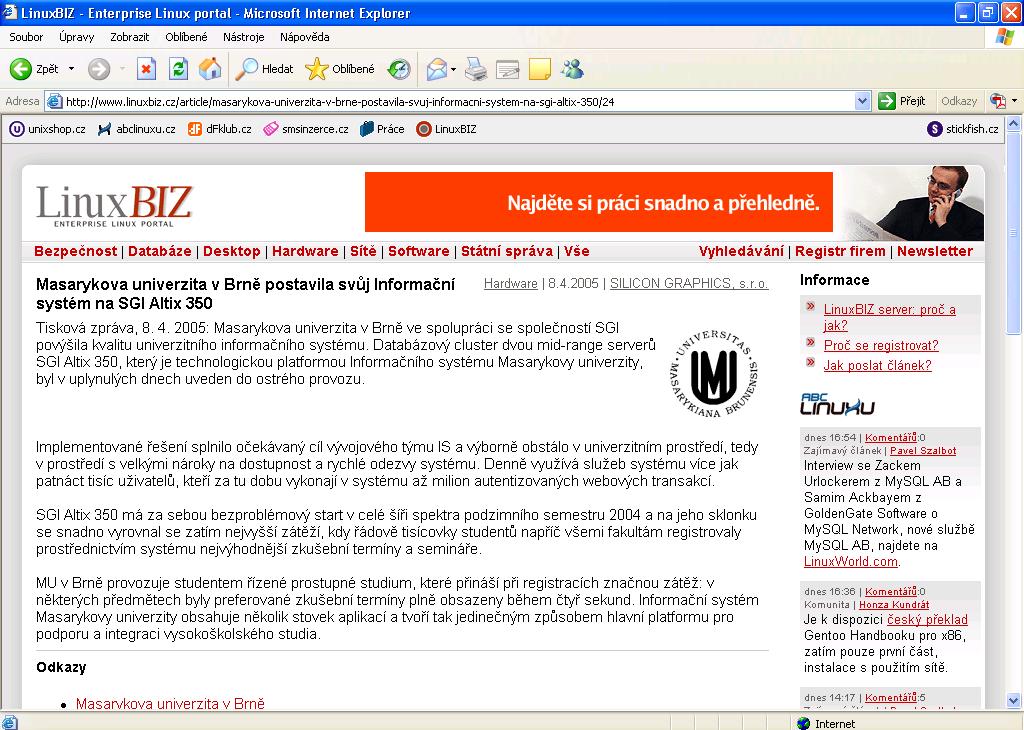Open the Databáze category link
The image size is (1024, 730).
point(160,251)
